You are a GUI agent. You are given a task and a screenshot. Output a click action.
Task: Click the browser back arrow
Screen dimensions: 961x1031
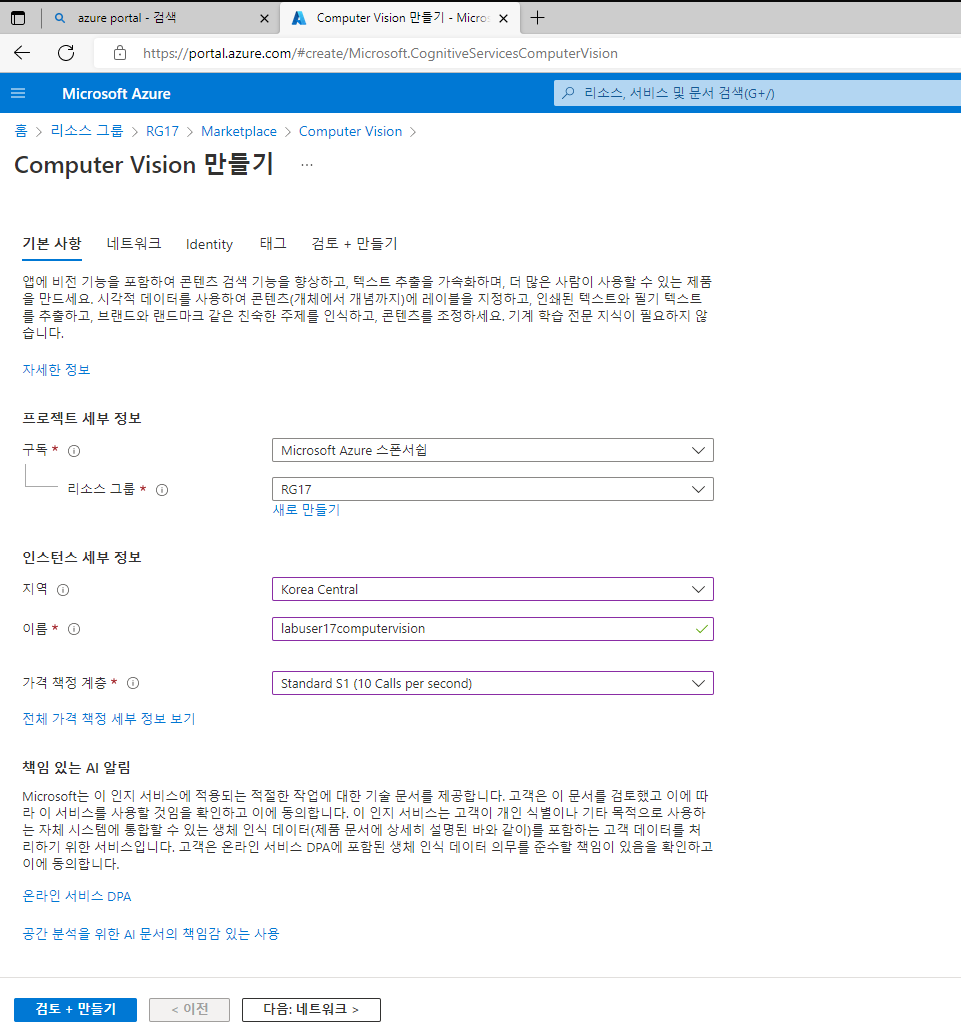(x=22, y=53)
